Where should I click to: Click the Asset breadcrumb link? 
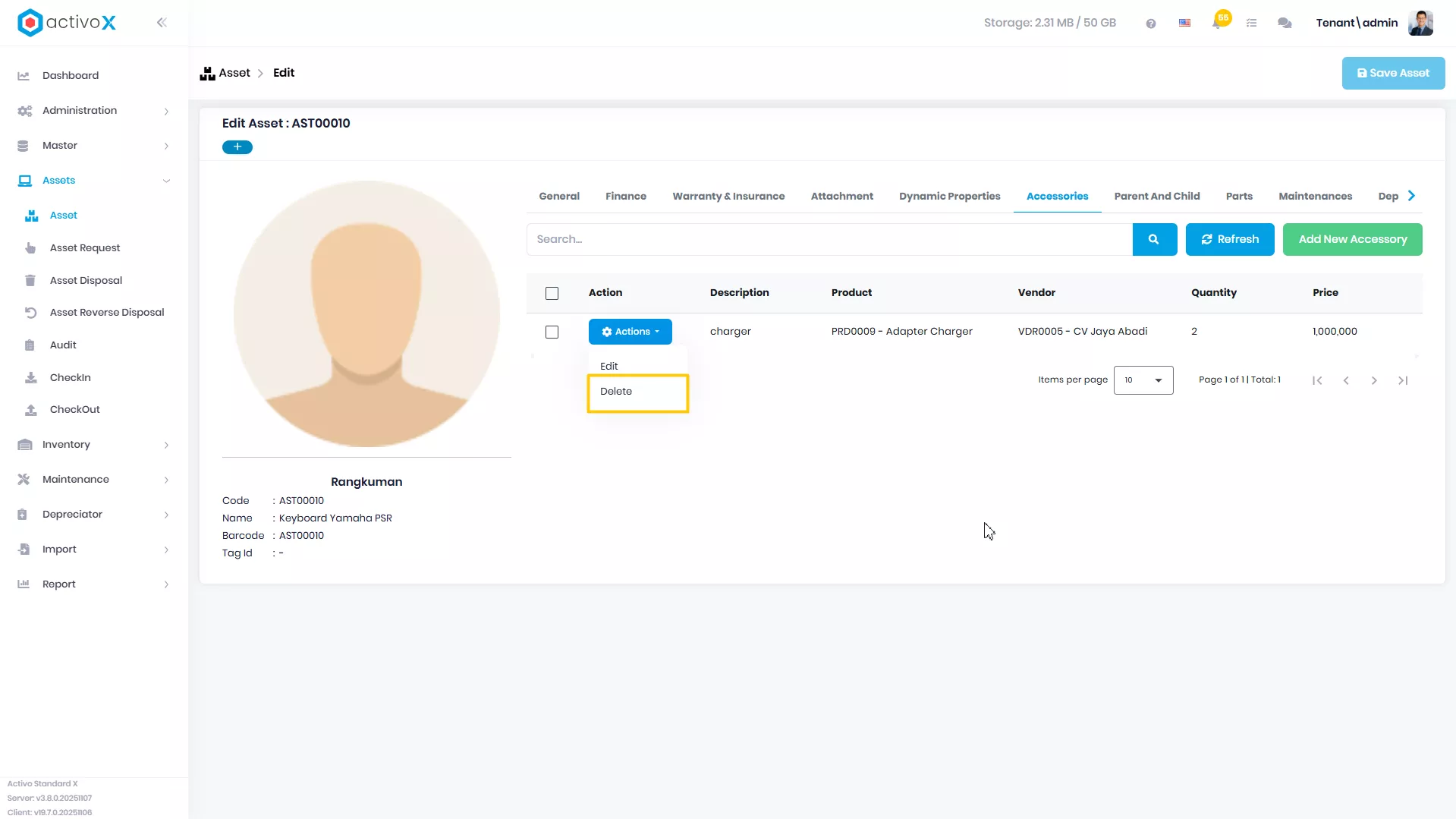pos(234,73)
